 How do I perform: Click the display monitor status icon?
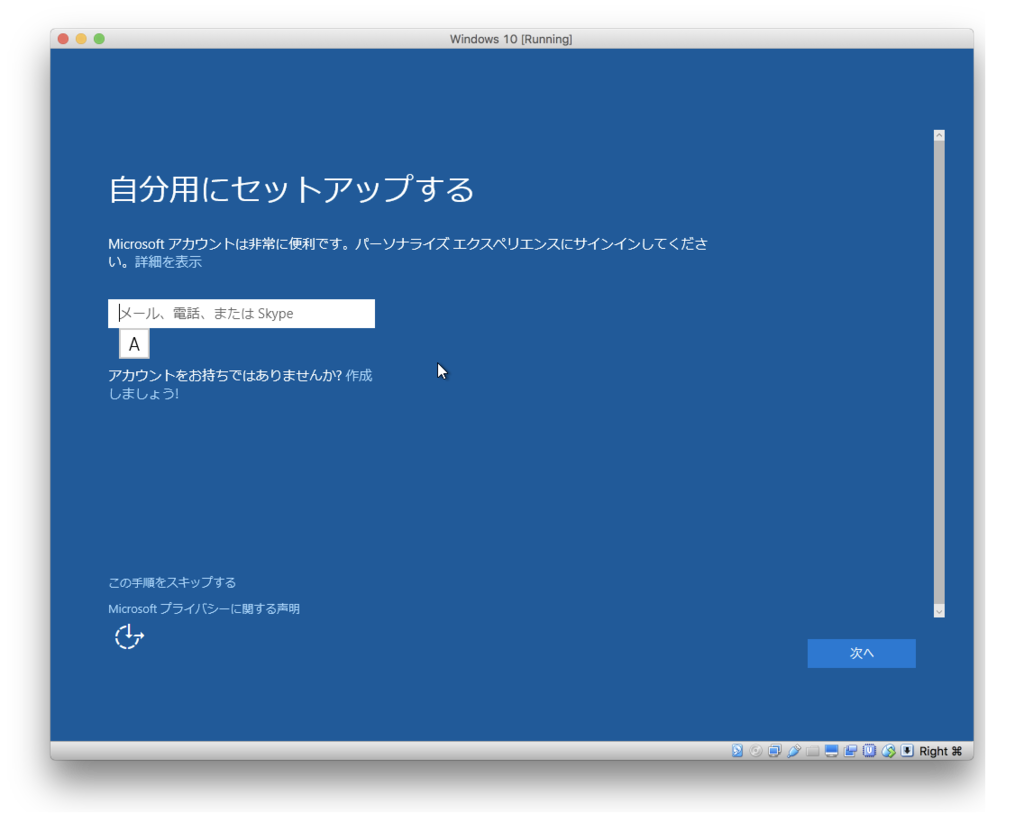point(831,751)
